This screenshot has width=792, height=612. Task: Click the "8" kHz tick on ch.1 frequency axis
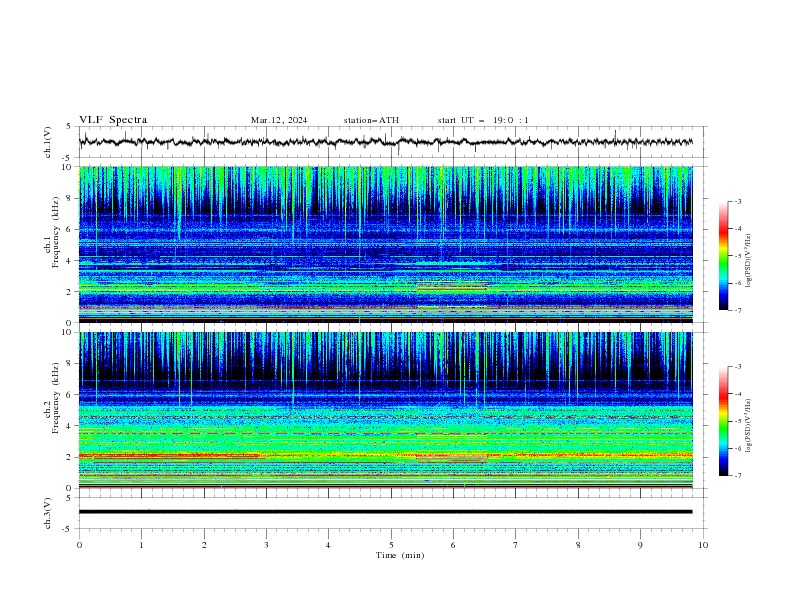[70, 198]
